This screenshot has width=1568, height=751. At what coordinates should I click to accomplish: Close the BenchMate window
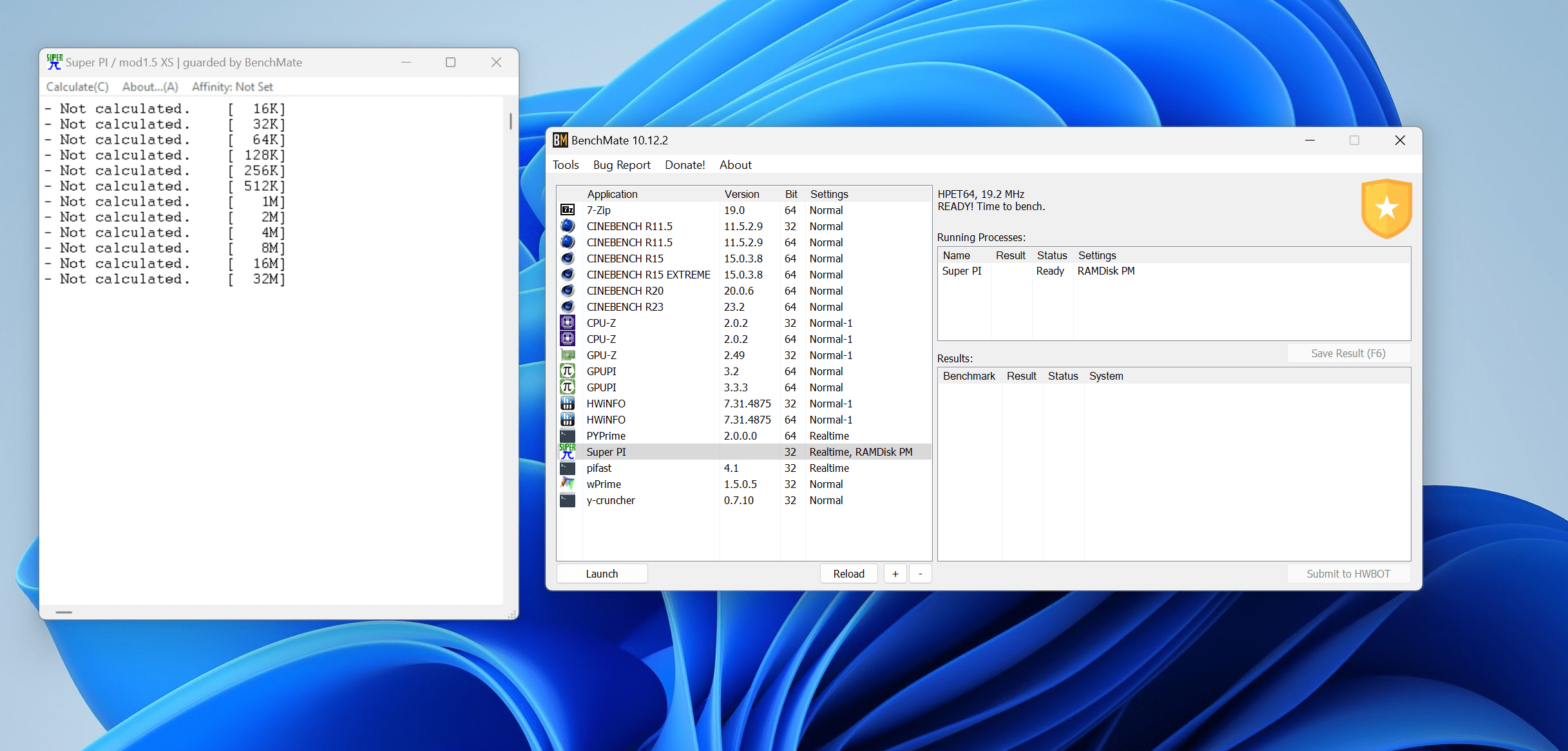click(x=1400, y=141)
